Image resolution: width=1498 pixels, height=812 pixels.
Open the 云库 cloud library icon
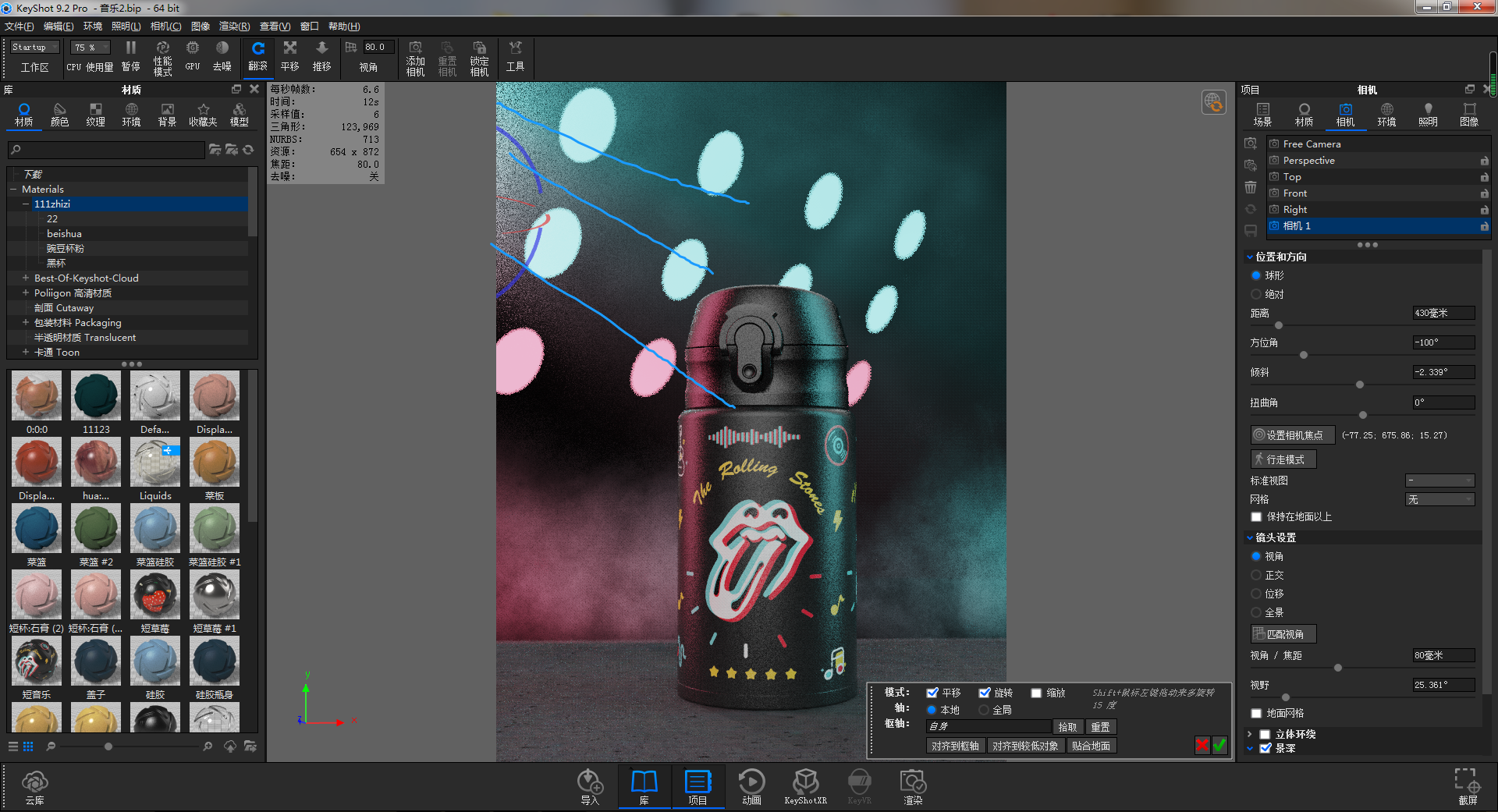tap(34, 785)
